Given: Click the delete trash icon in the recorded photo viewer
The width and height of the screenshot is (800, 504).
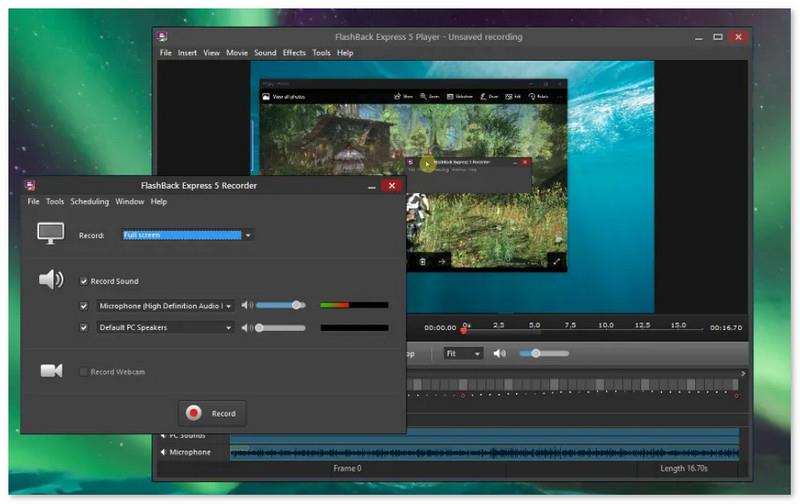Looking at the screenshot, I should [422, 262].
